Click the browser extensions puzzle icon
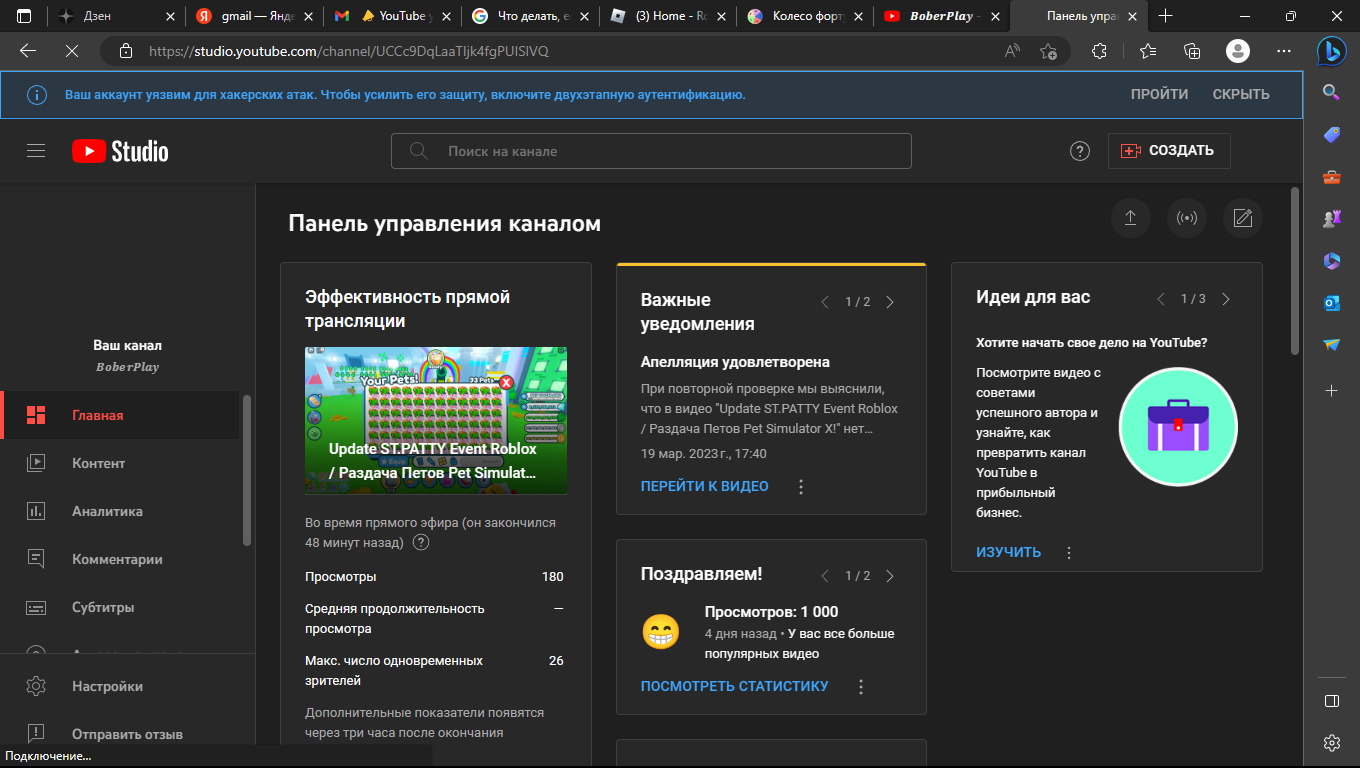This screenshot has height=768, width=1360. pos(1099,51)
